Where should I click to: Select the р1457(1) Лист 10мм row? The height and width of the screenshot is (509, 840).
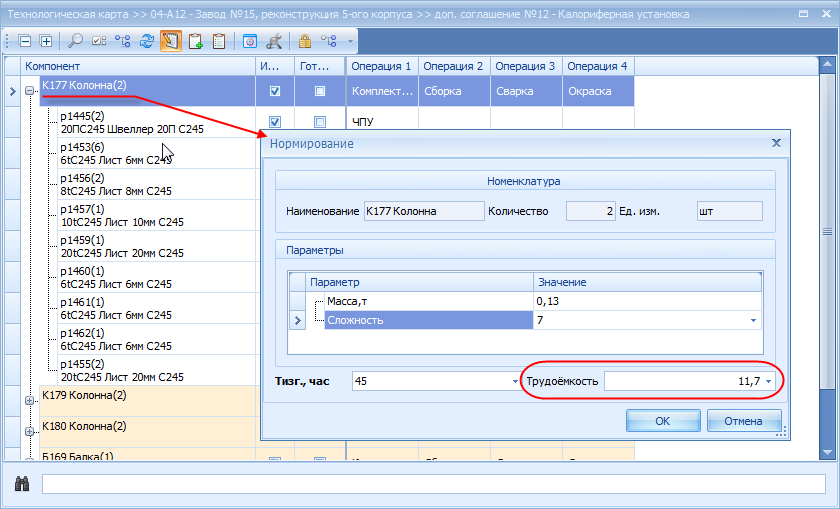click(156, 215)
